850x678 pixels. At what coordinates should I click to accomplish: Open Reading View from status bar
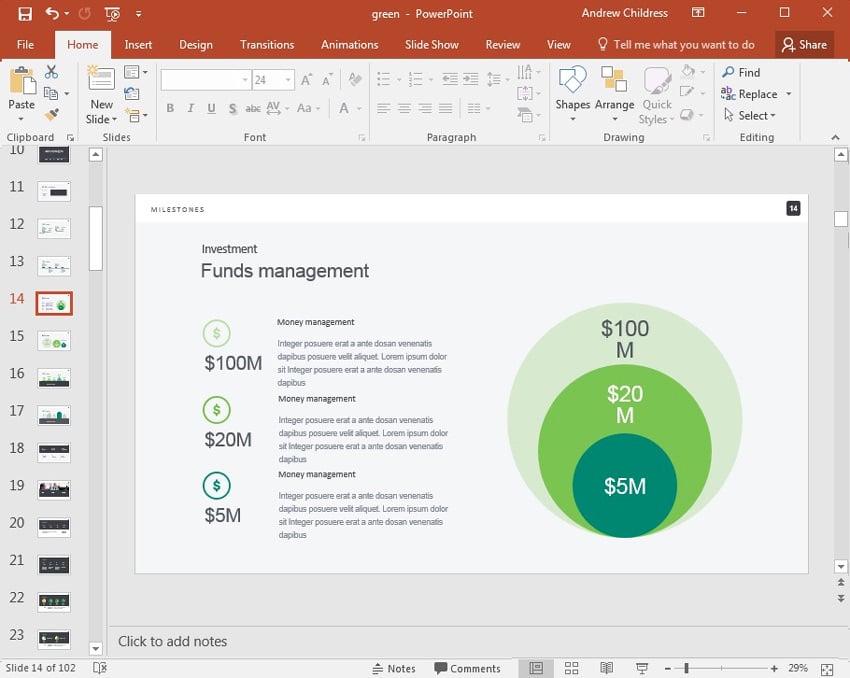coord(606,668)
